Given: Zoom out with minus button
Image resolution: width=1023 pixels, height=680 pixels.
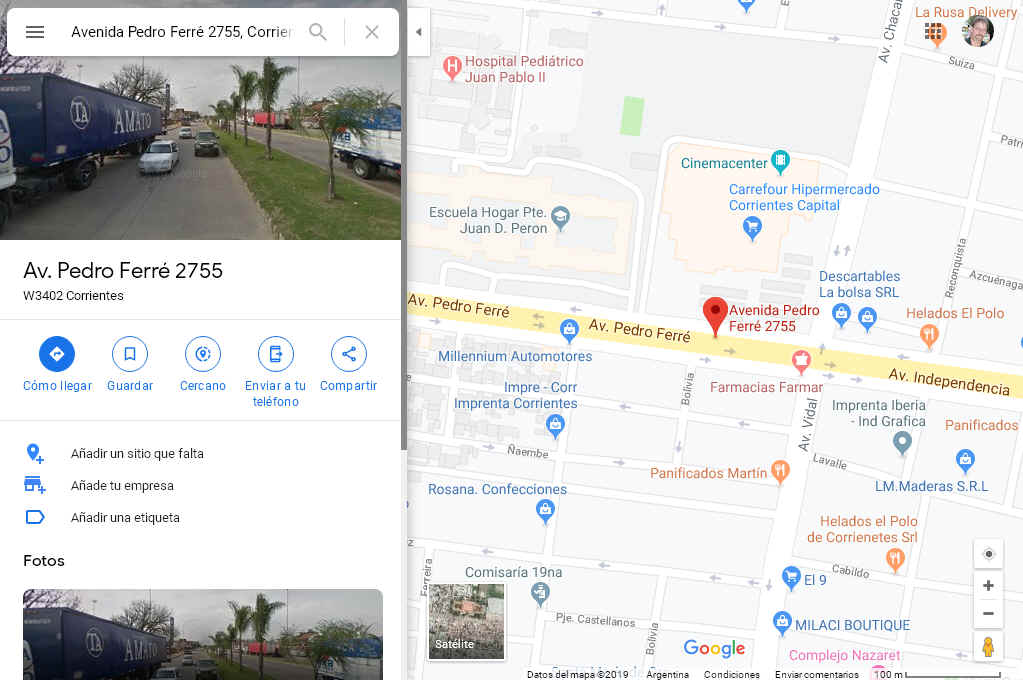Looking at the screenshot, I should pyautogui.click(x=988, y=613).
